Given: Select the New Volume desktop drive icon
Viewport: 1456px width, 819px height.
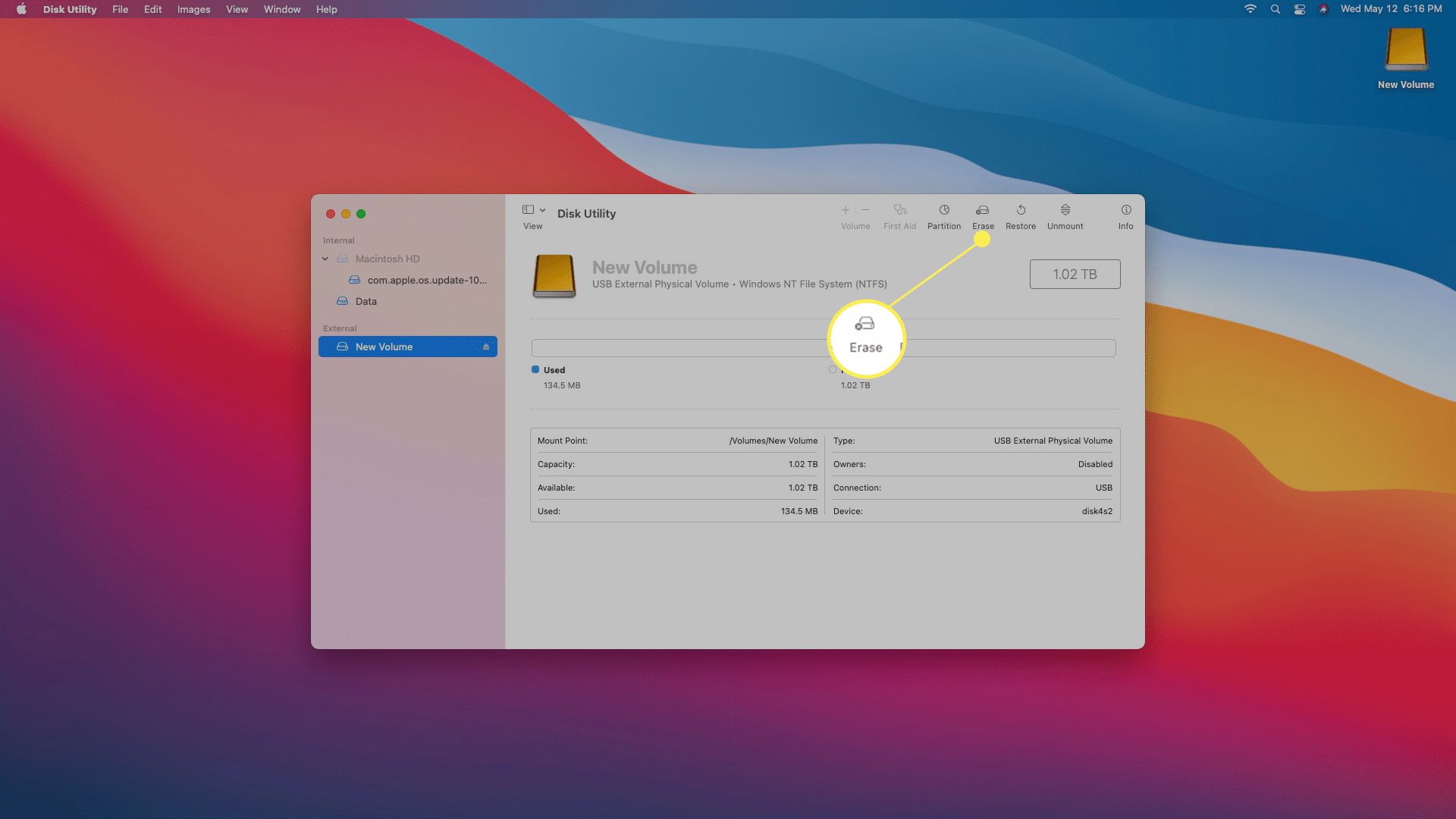Looking at the screenshot, I should [1406, 50].
